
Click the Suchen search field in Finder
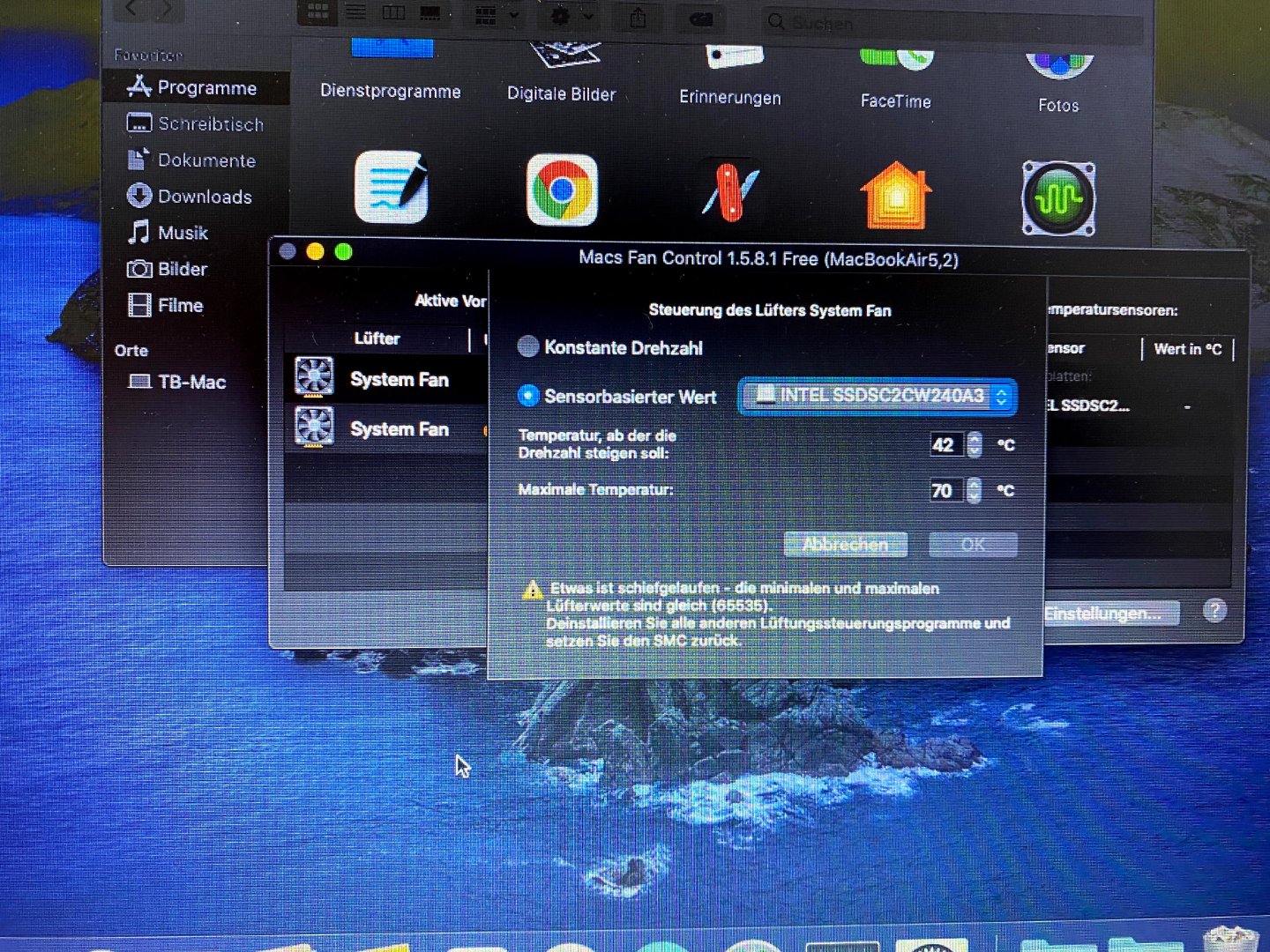[x=952, y=23]
